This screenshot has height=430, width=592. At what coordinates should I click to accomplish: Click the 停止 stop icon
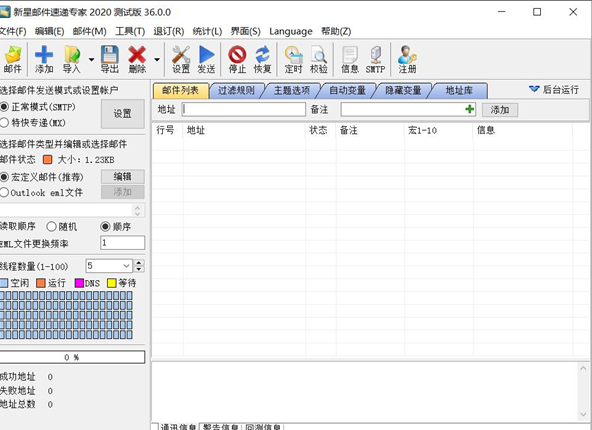237,59
